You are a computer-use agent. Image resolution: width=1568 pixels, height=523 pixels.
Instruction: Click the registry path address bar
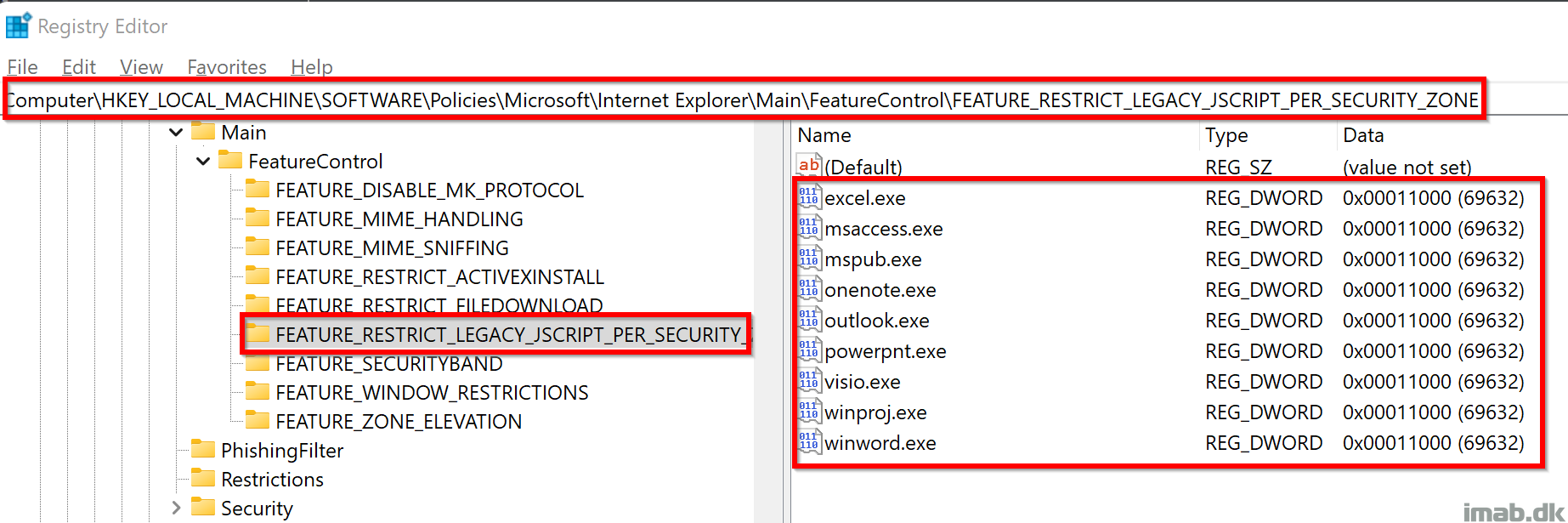(743, 100)
